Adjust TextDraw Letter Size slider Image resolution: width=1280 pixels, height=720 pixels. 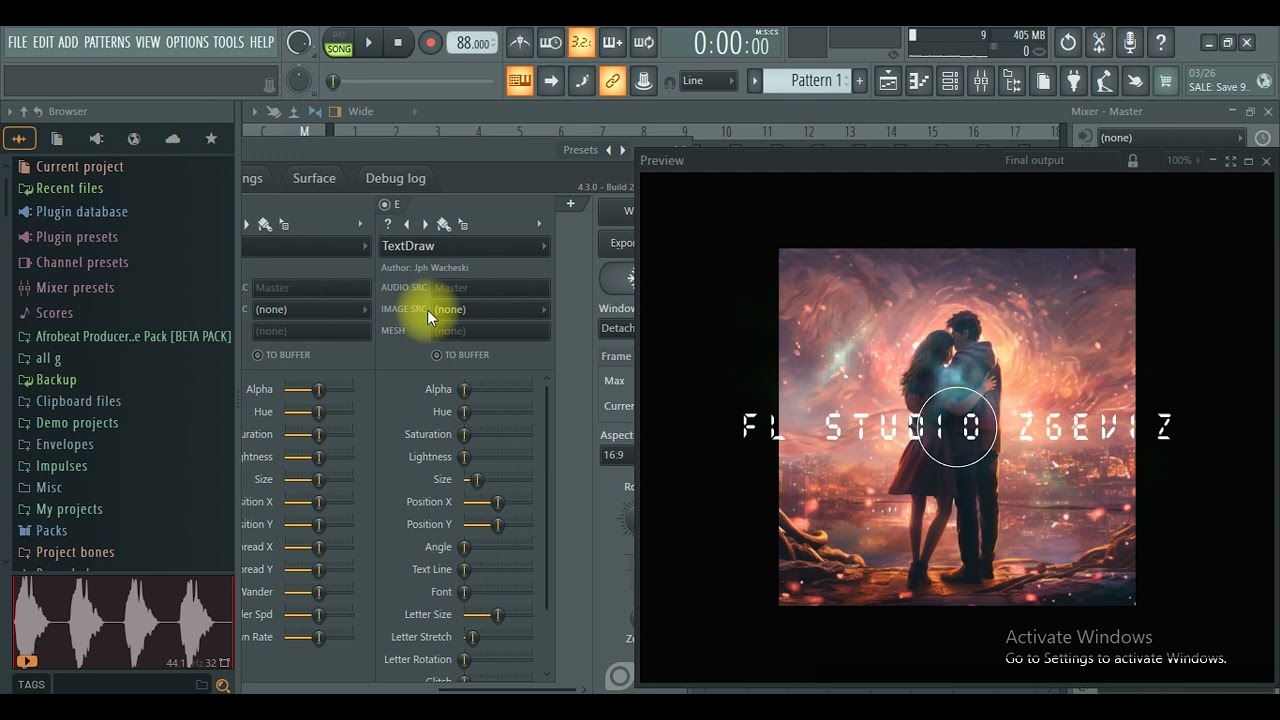tap(498, 615)
